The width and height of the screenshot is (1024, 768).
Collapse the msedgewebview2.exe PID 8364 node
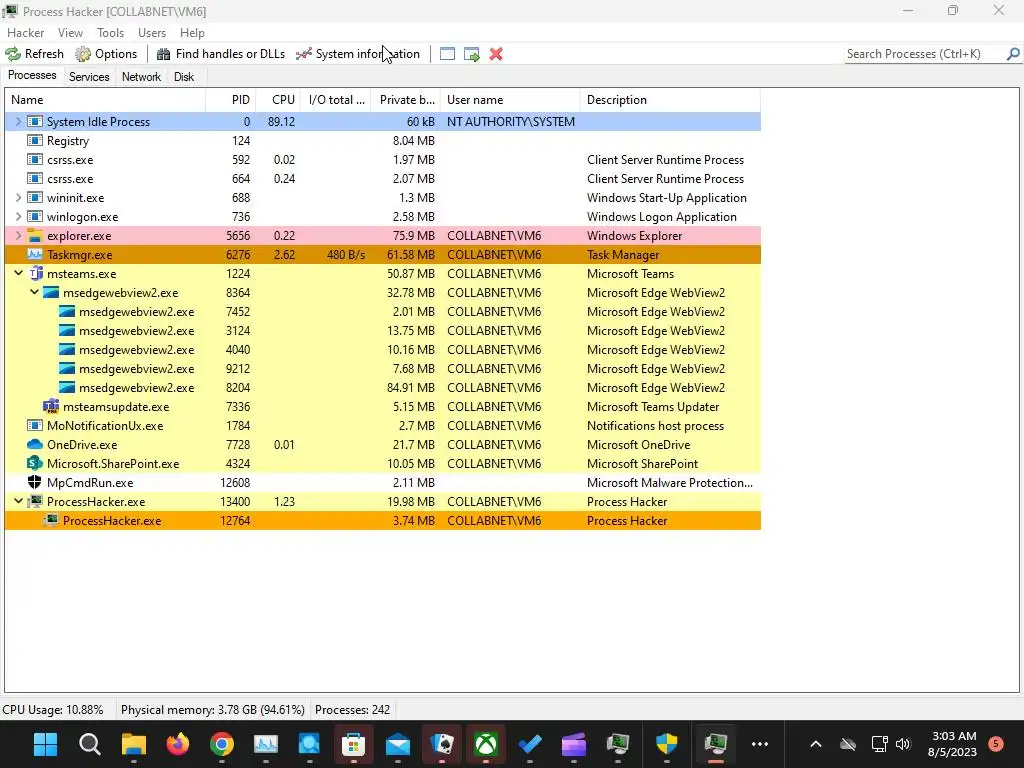tap(34, 292)
